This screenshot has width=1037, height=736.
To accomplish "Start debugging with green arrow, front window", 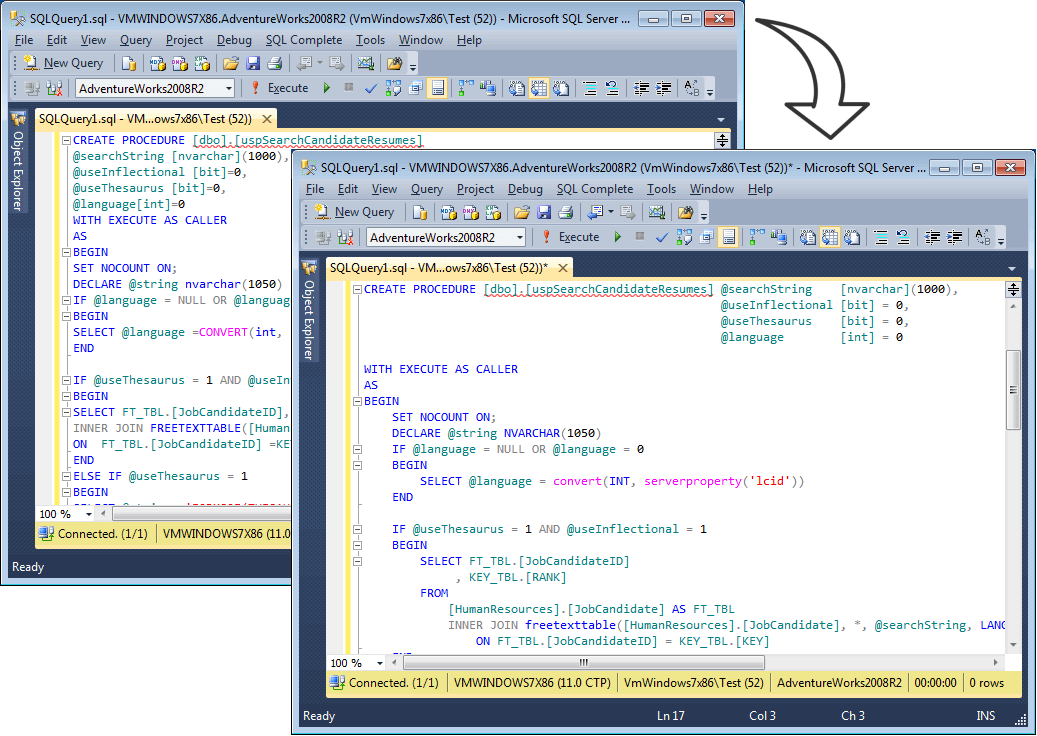I will 618,237.
